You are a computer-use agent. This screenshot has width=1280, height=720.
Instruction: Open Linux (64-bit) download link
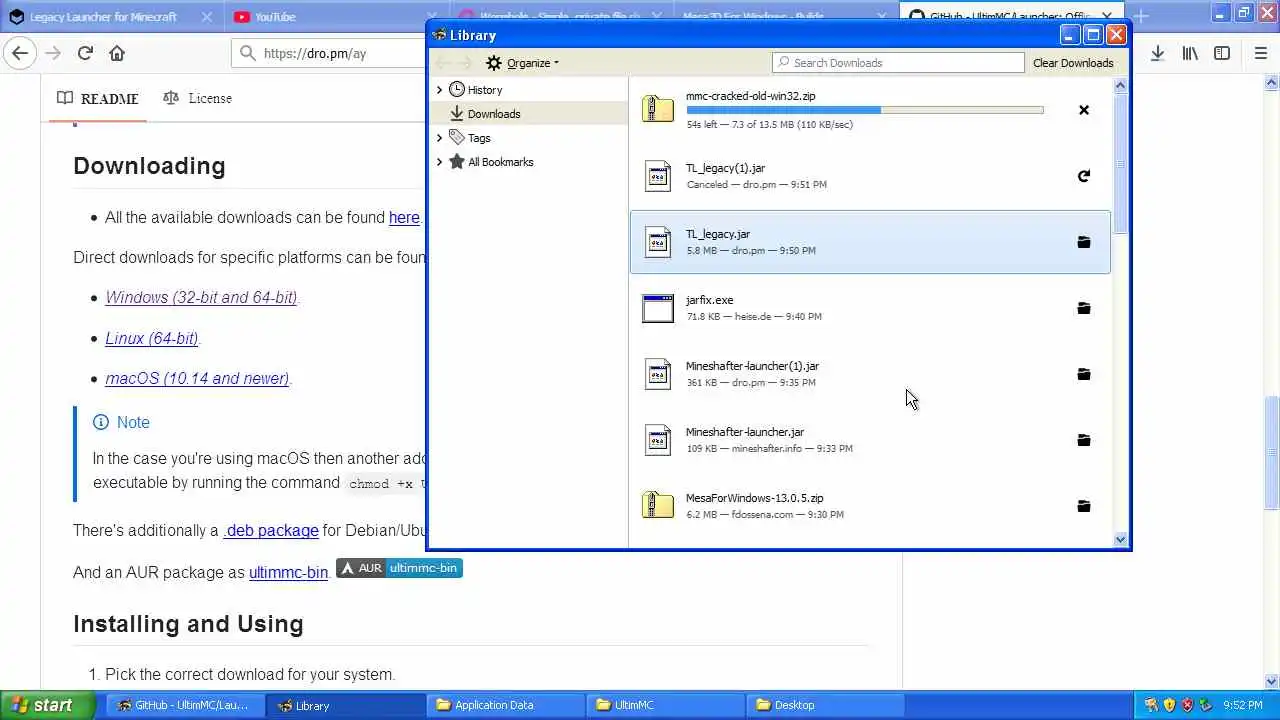click(152, 338)
